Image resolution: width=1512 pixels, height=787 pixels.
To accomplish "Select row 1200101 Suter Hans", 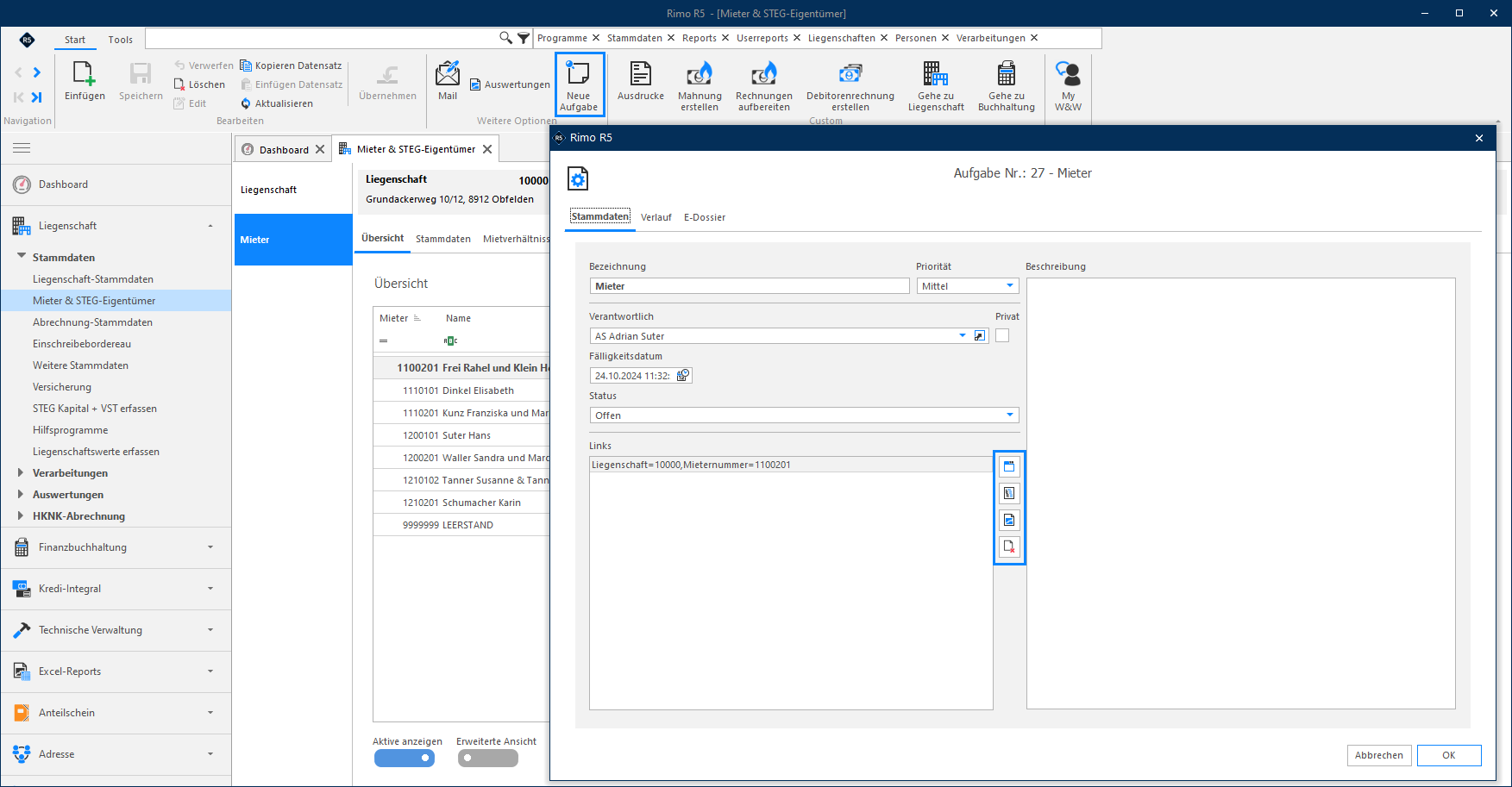I will point(461,435).
